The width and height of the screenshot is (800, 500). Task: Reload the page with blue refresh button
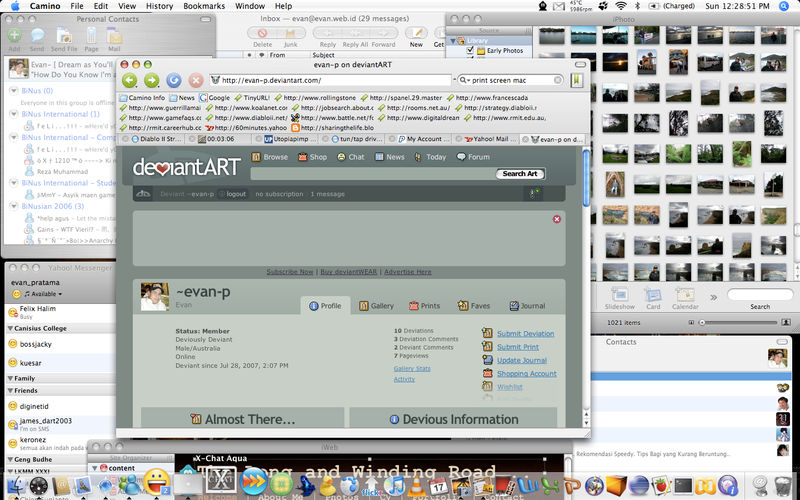173,80
